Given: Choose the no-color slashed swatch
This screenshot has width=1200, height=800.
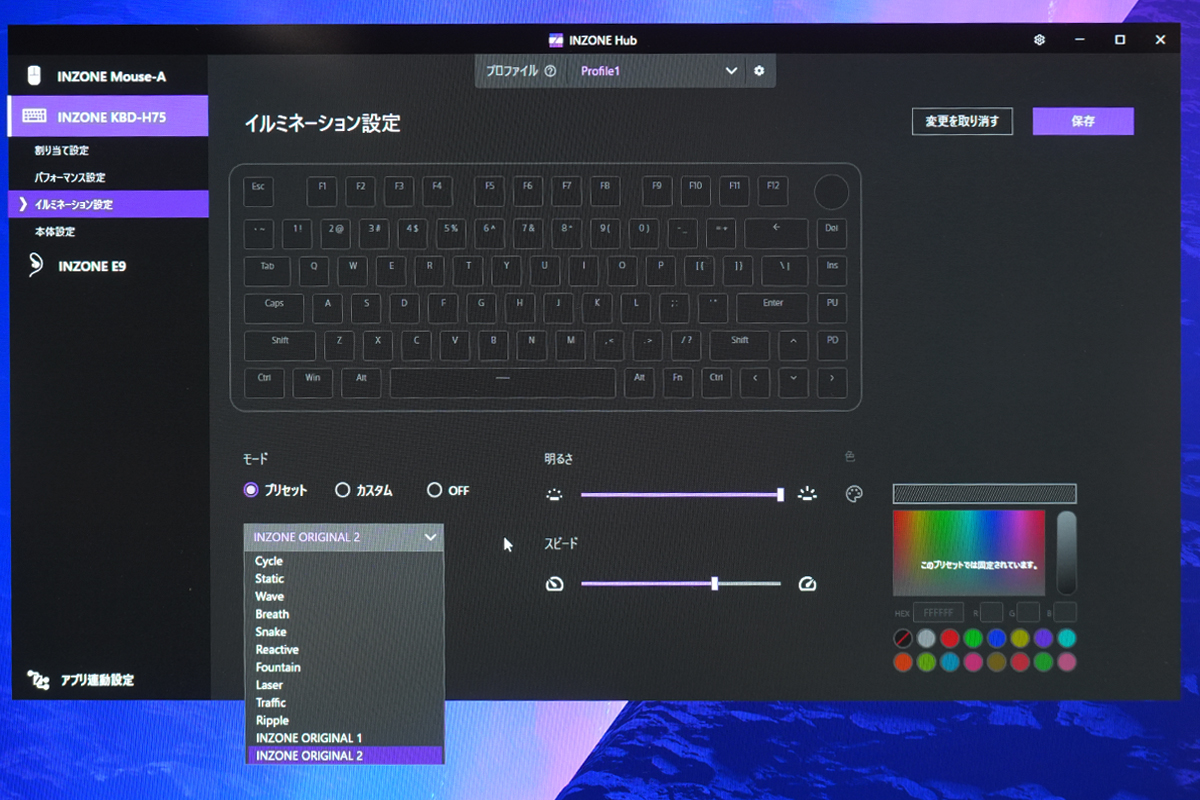Looking at the screenshot, I should tap(903, 638).
